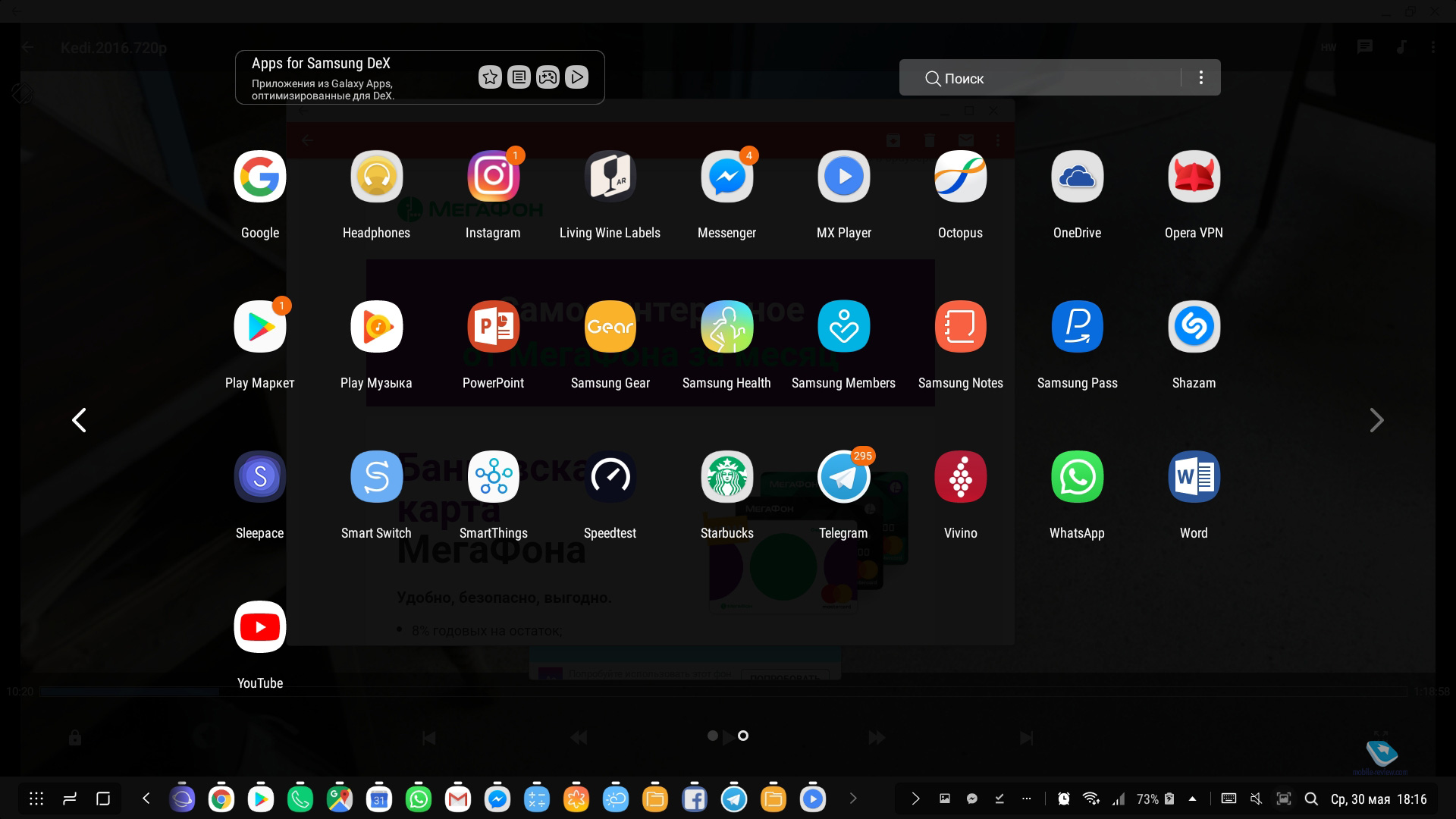
Task: Open the three-dot menu beside search
Action: coord(1201,77)
